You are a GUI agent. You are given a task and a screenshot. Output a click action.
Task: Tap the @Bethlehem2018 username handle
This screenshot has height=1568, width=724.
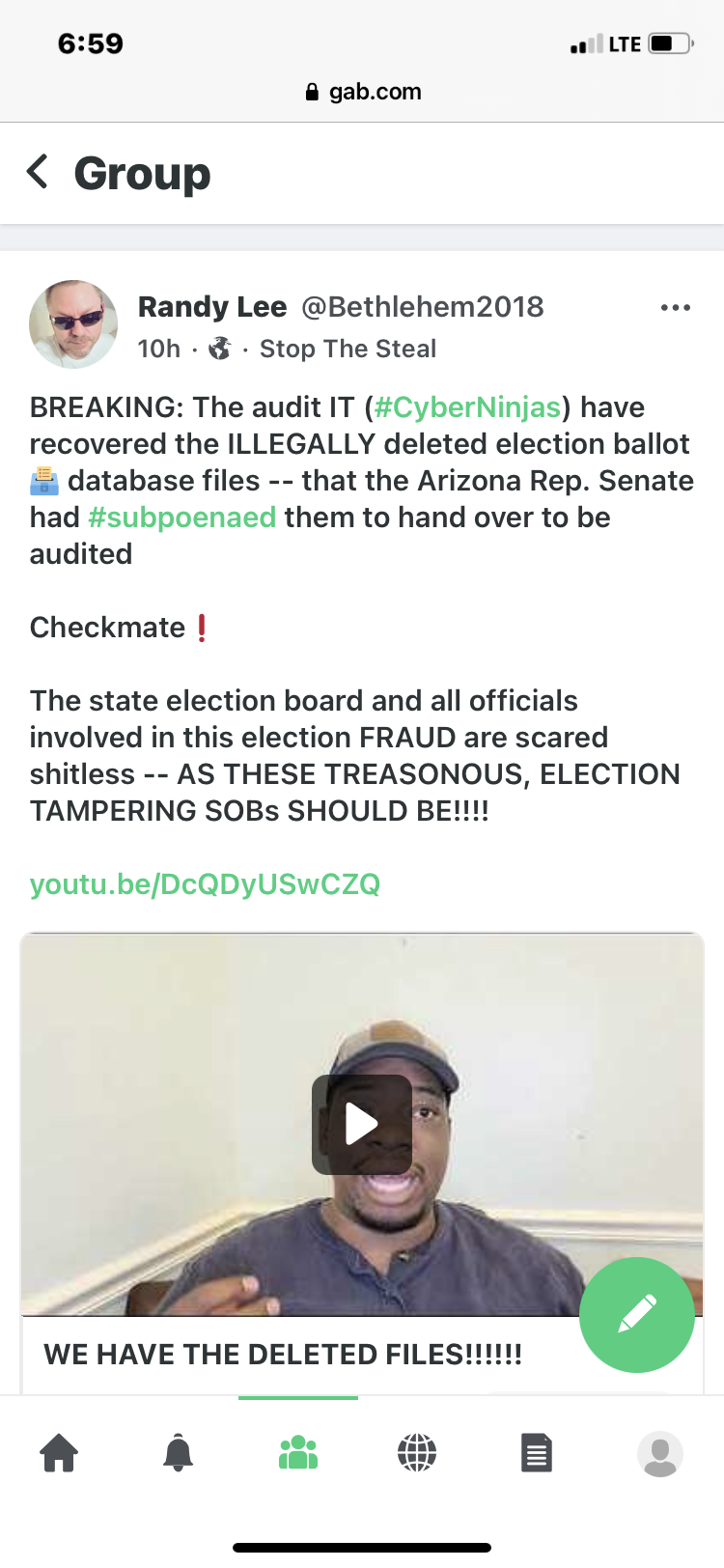click(x=423, y=307)
